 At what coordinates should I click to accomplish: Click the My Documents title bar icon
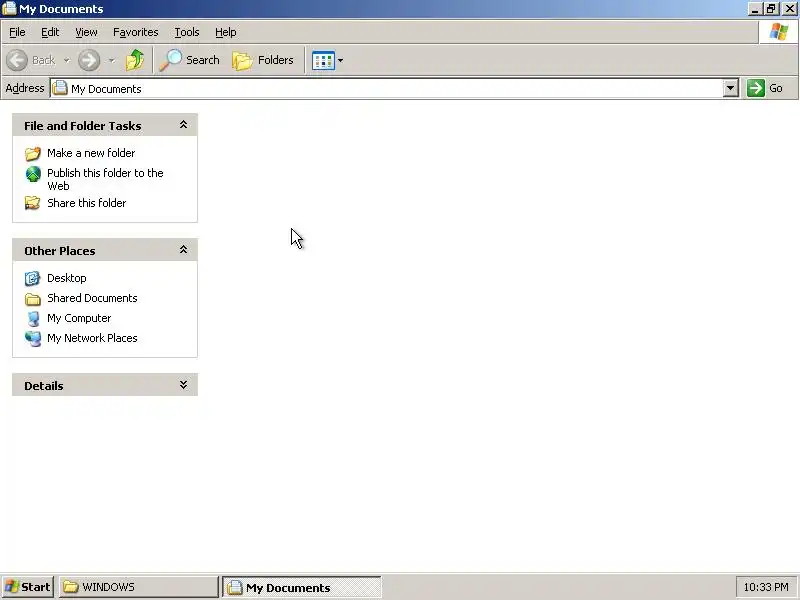(9, 9)
